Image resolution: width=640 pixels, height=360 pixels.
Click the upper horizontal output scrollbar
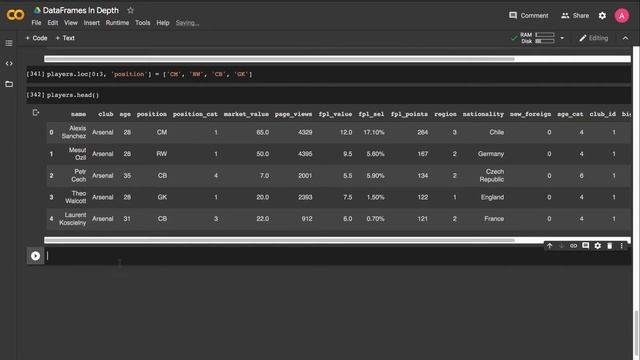[x=279, y=59]
